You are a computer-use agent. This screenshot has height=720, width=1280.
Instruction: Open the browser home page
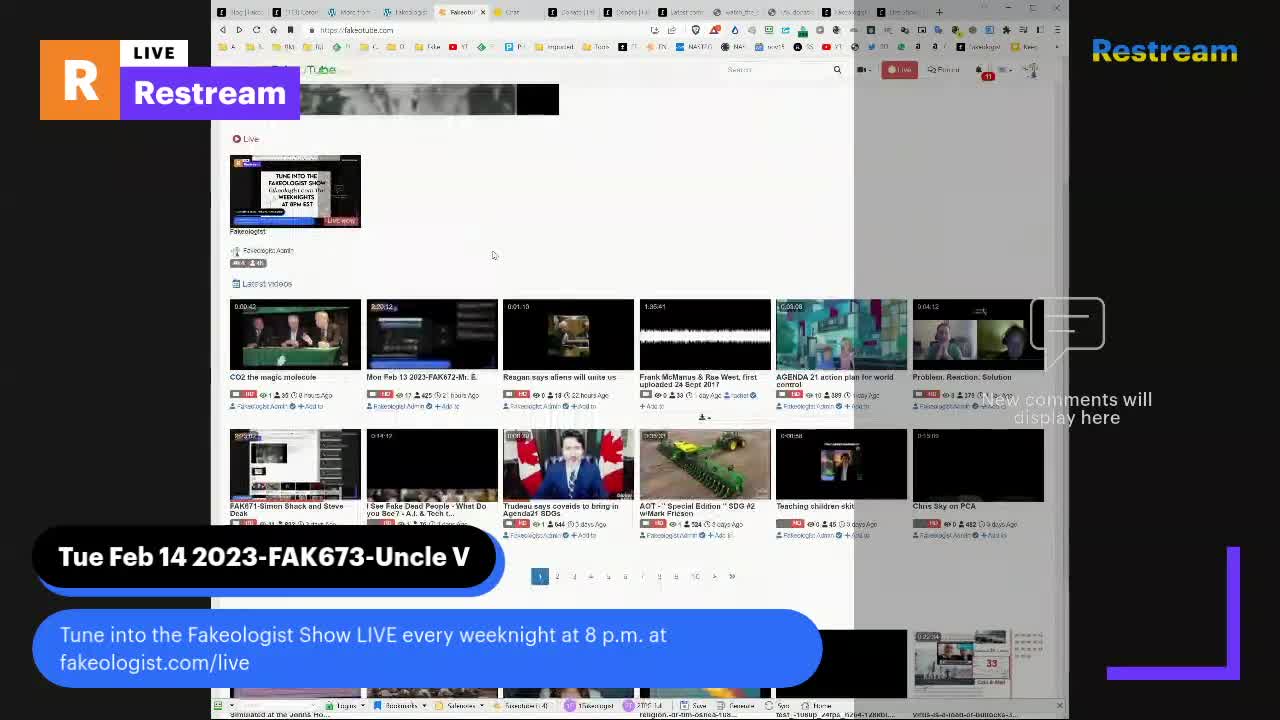click(x=273, y=30)
